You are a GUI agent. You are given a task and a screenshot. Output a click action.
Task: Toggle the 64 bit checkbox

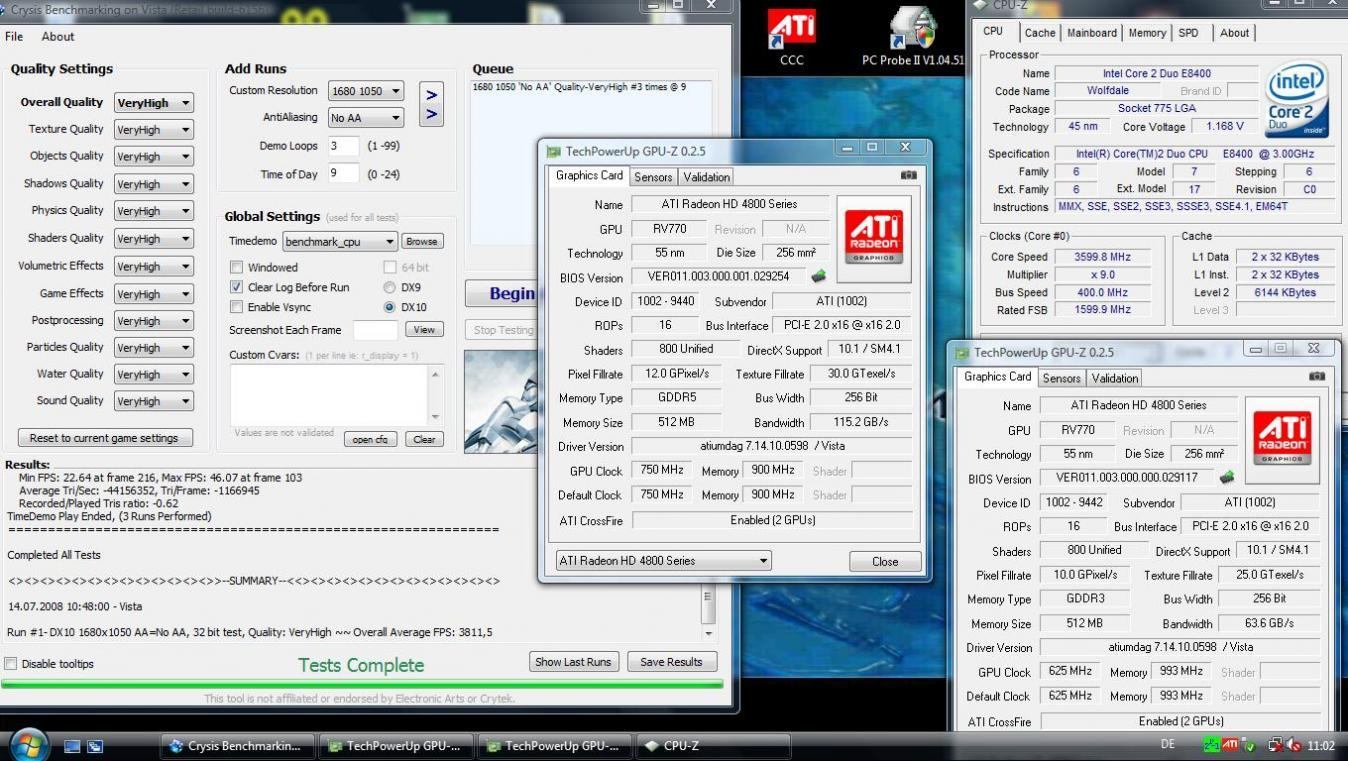pos(390,267)
